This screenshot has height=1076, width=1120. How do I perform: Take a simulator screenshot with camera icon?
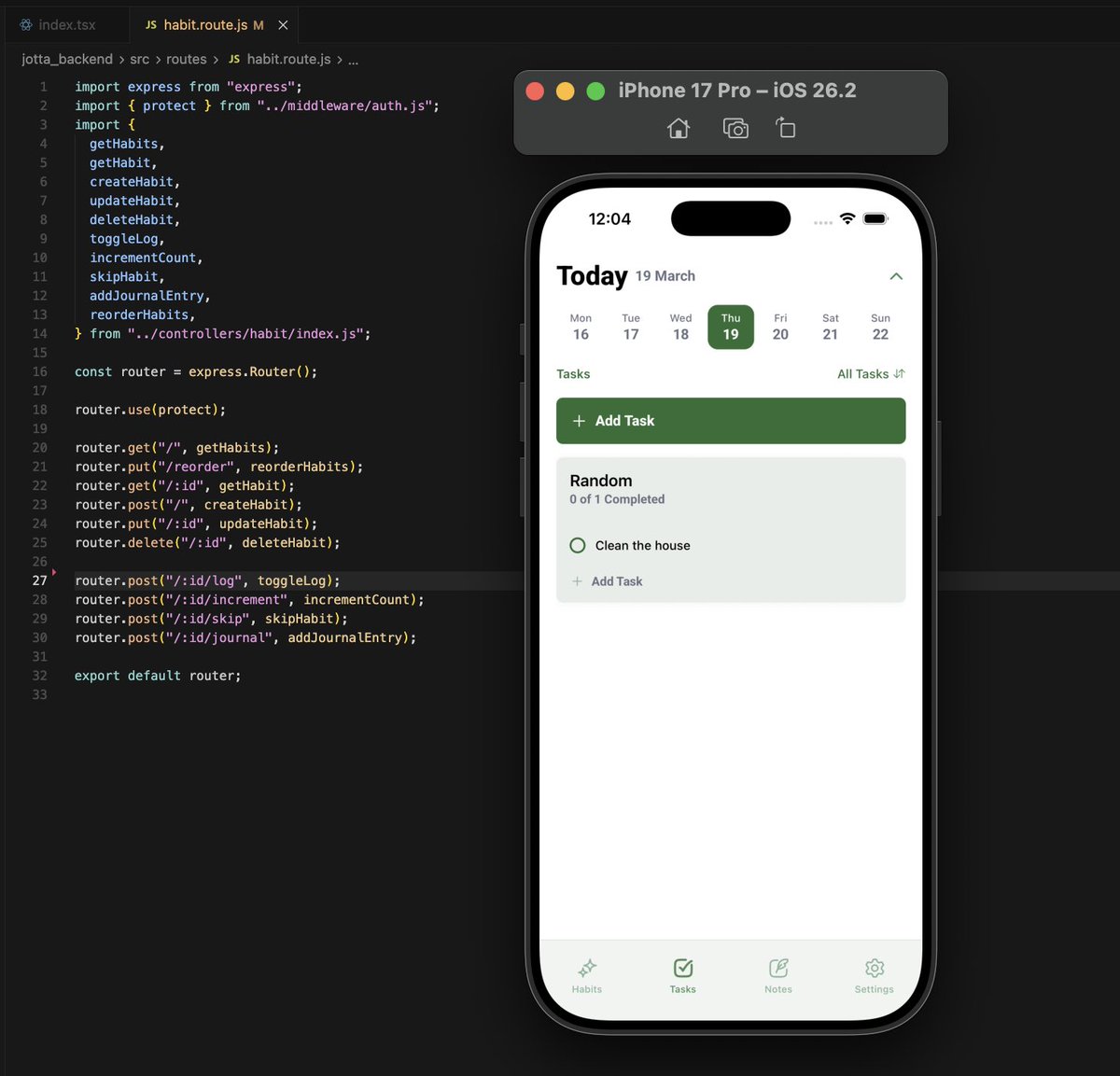[x=735, y=128]
